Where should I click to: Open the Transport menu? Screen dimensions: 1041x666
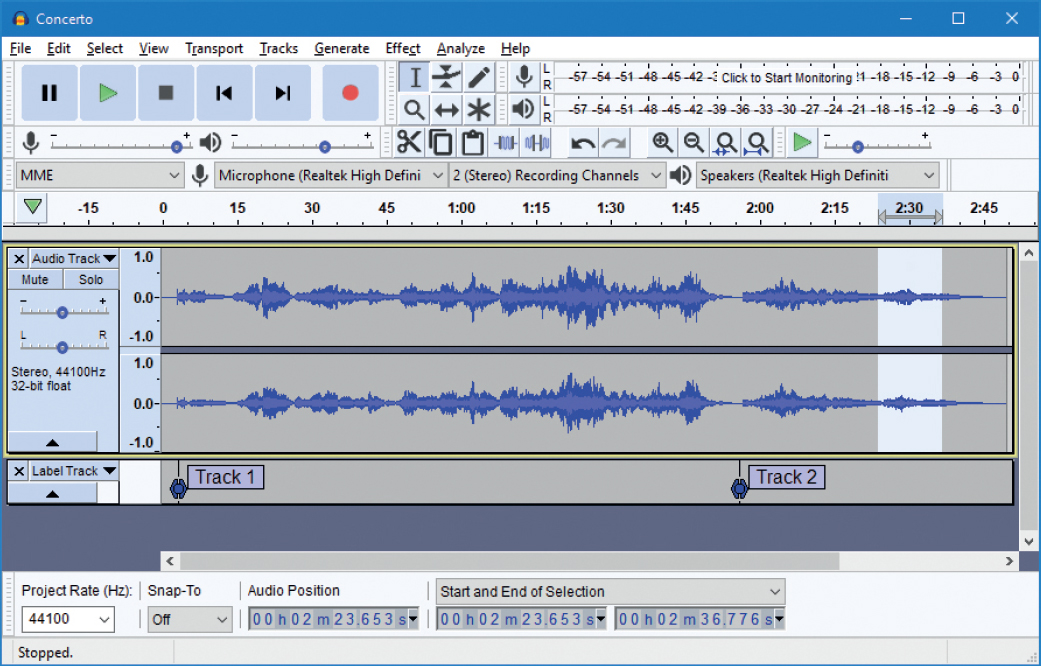(214, 48)
